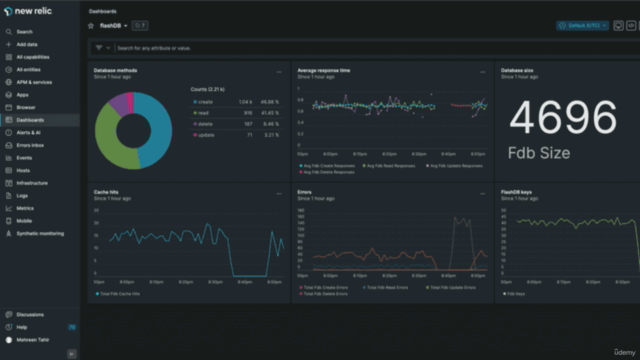Image resolution: width=640 pixels, height=360 pixels.
Task: Click the New Relic logo
Action: tap(28, 11)
